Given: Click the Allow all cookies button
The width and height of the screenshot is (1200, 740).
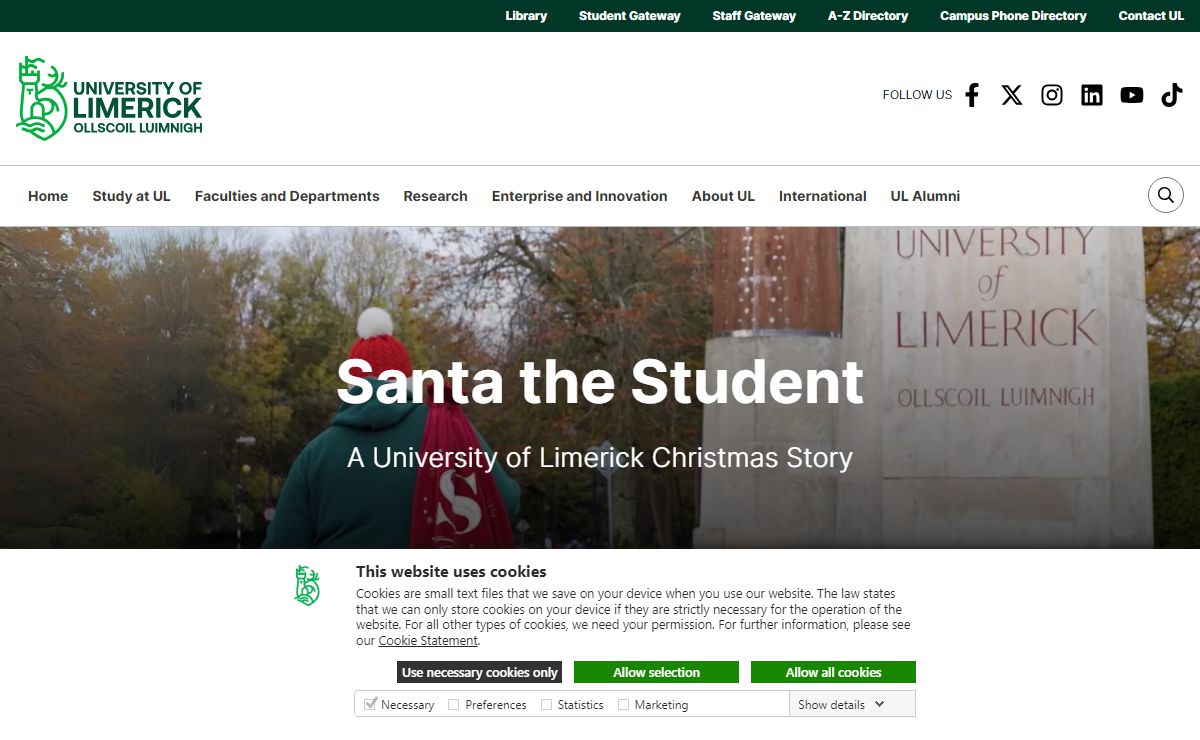Looking at the screenshot, I should pos(833,672).
